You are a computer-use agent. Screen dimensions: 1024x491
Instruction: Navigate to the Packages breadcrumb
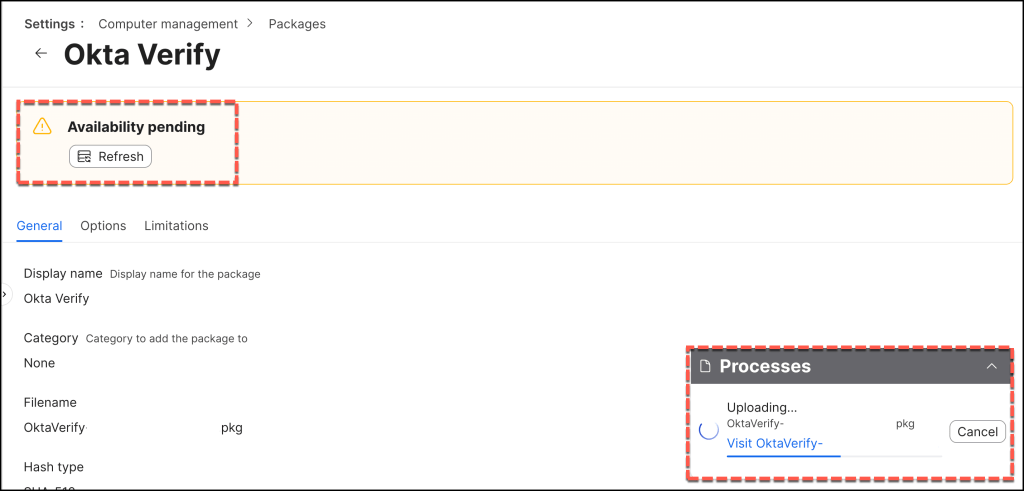pyautogui.click(x=297, y=24)
